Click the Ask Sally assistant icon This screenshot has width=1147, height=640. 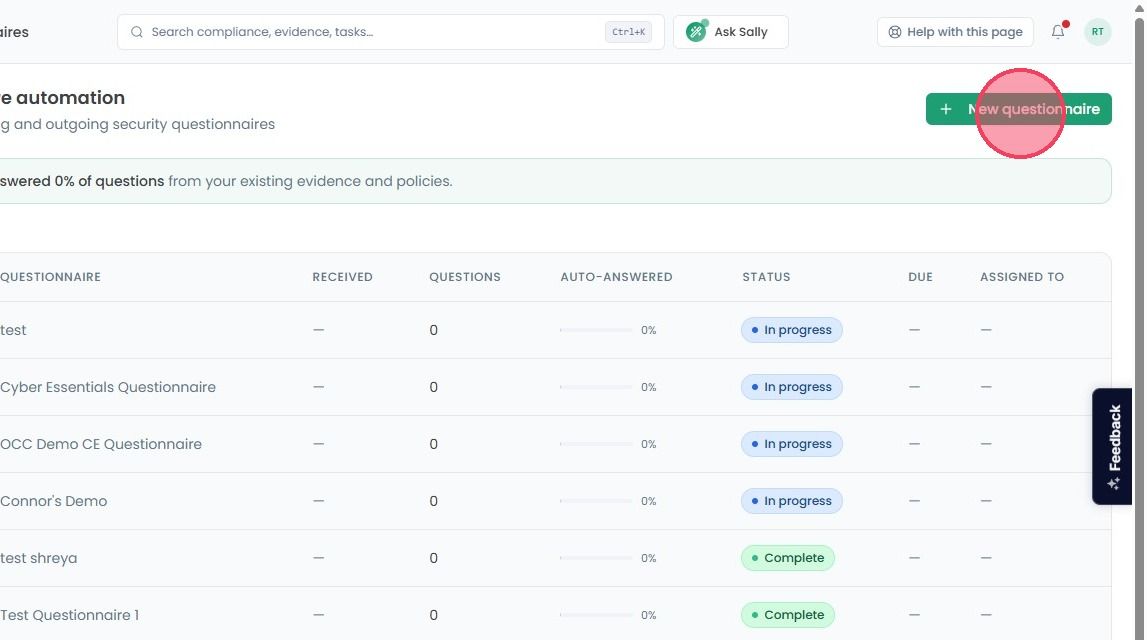click(x=696, y=31)
